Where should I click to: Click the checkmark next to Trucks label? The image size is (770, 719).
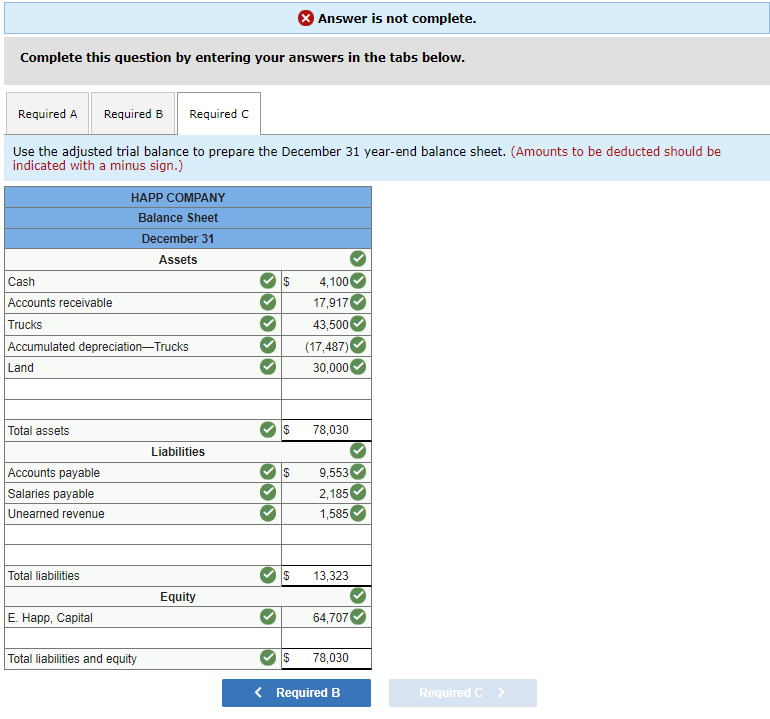tap(268, 324)
